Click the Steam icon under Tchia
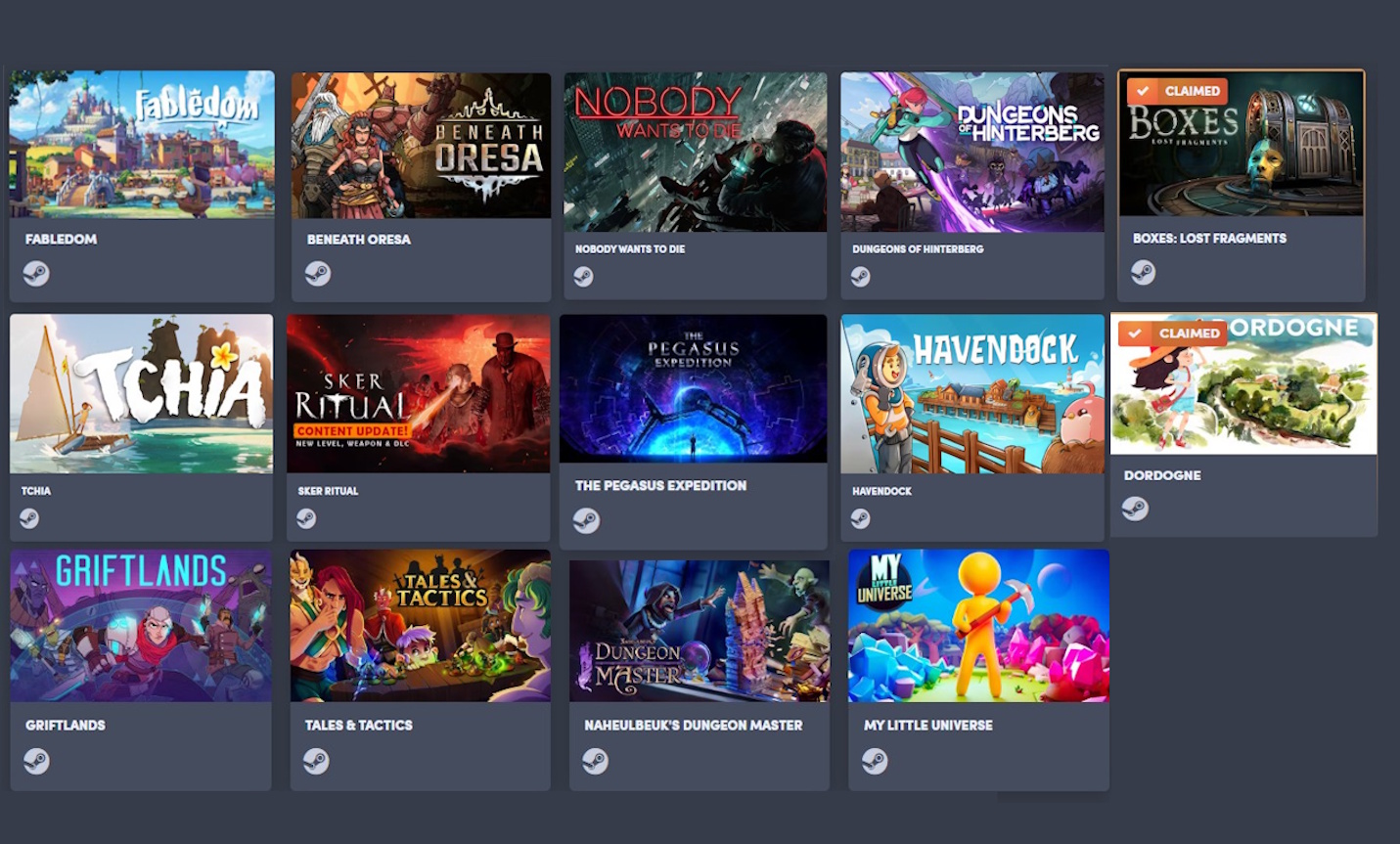The image size is (1400, 844). (29, 518)
